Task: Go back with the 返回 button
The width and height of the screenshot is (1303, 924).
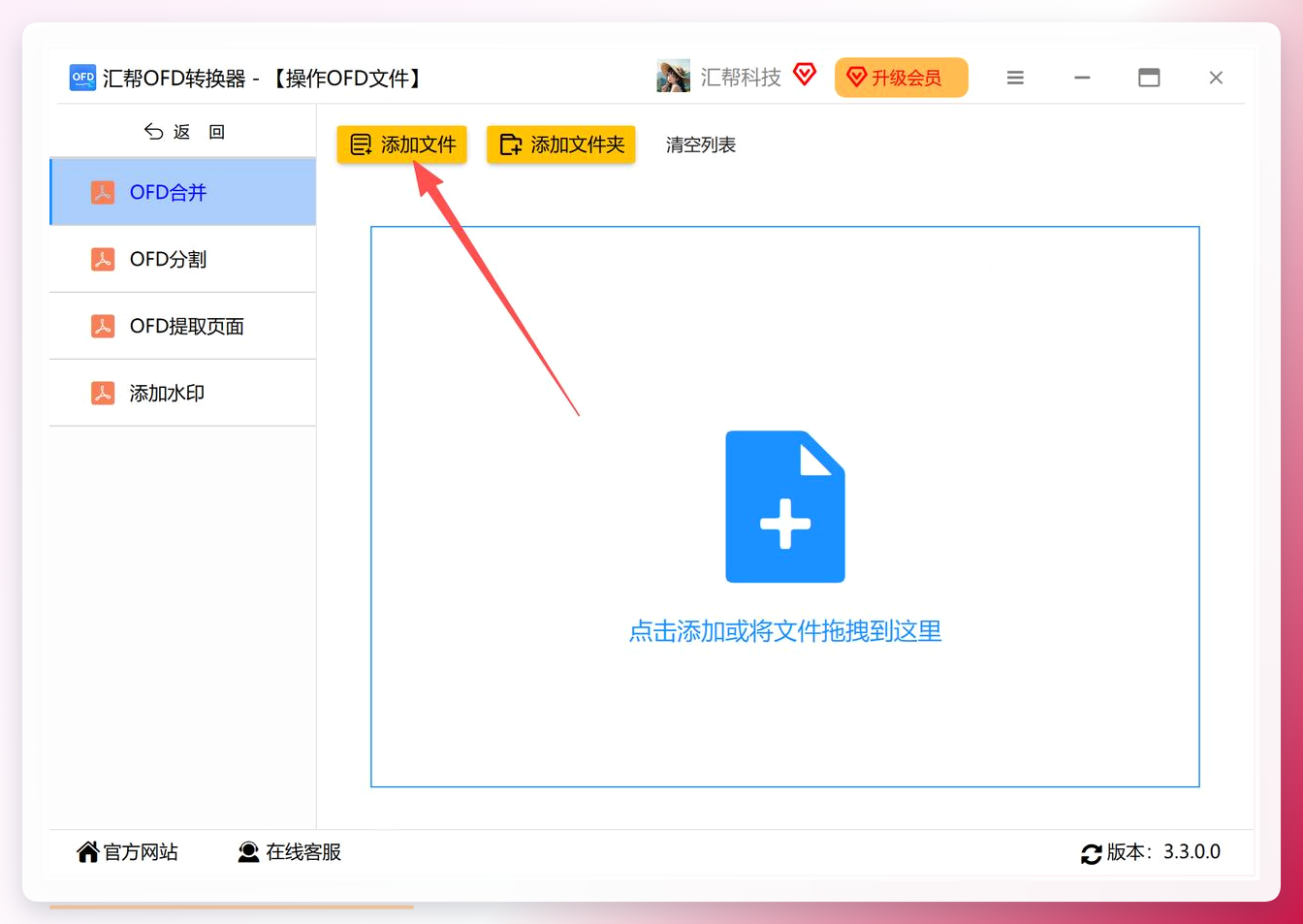Action: 184,132
